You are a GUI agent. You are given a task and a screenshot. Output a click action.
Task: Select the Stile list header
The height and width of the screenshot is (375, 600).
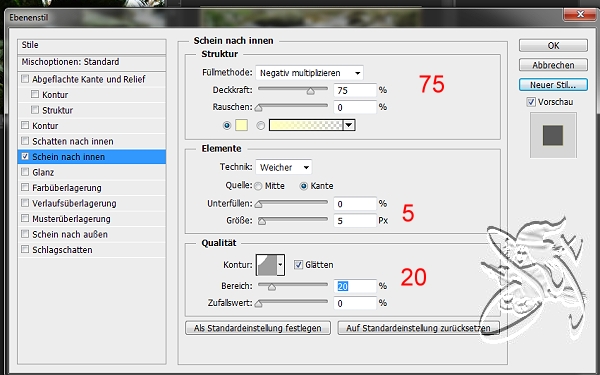click(x=92, y=45)
